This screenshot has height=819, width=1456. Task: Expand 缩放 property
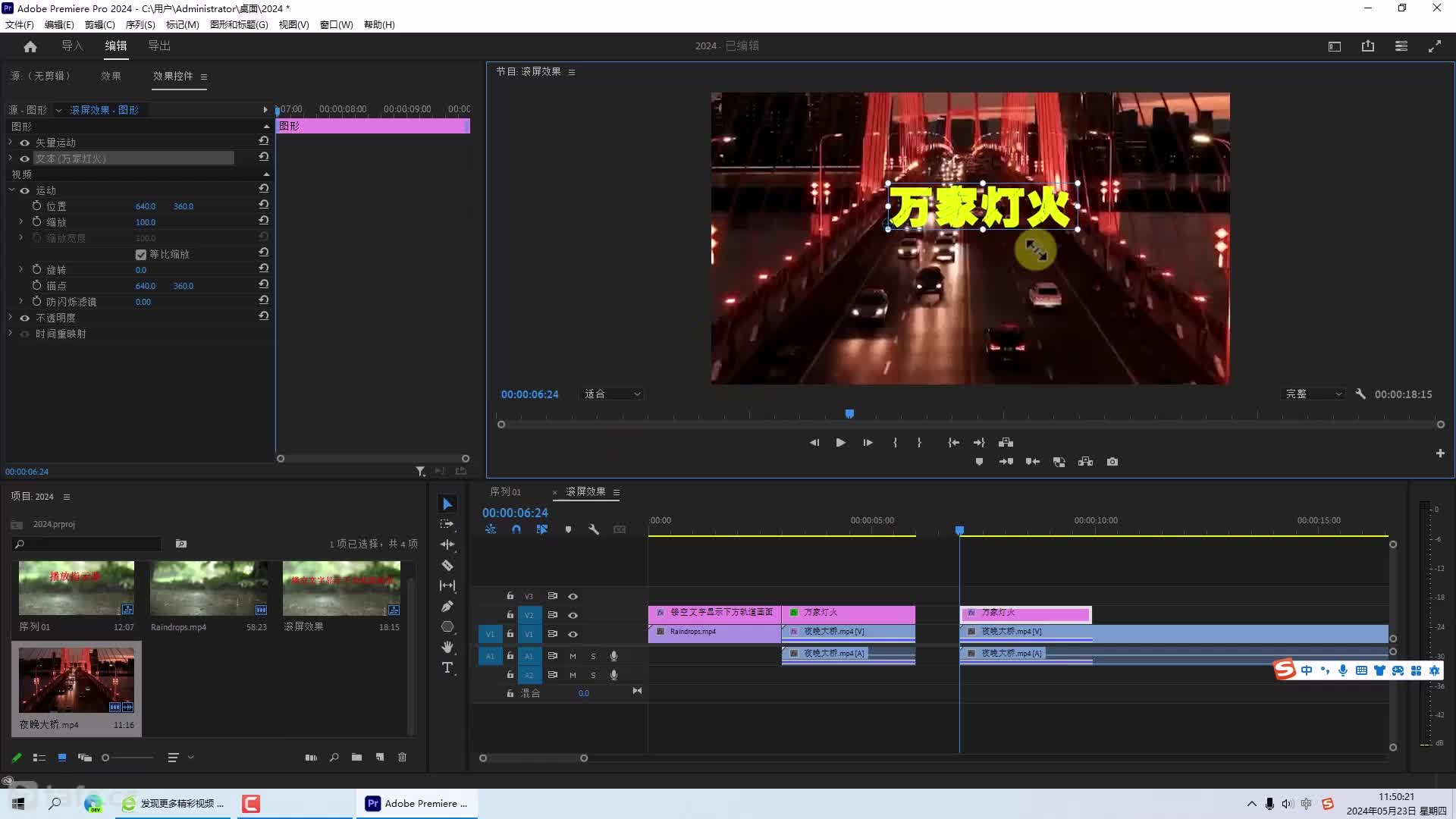coord(21,222)
